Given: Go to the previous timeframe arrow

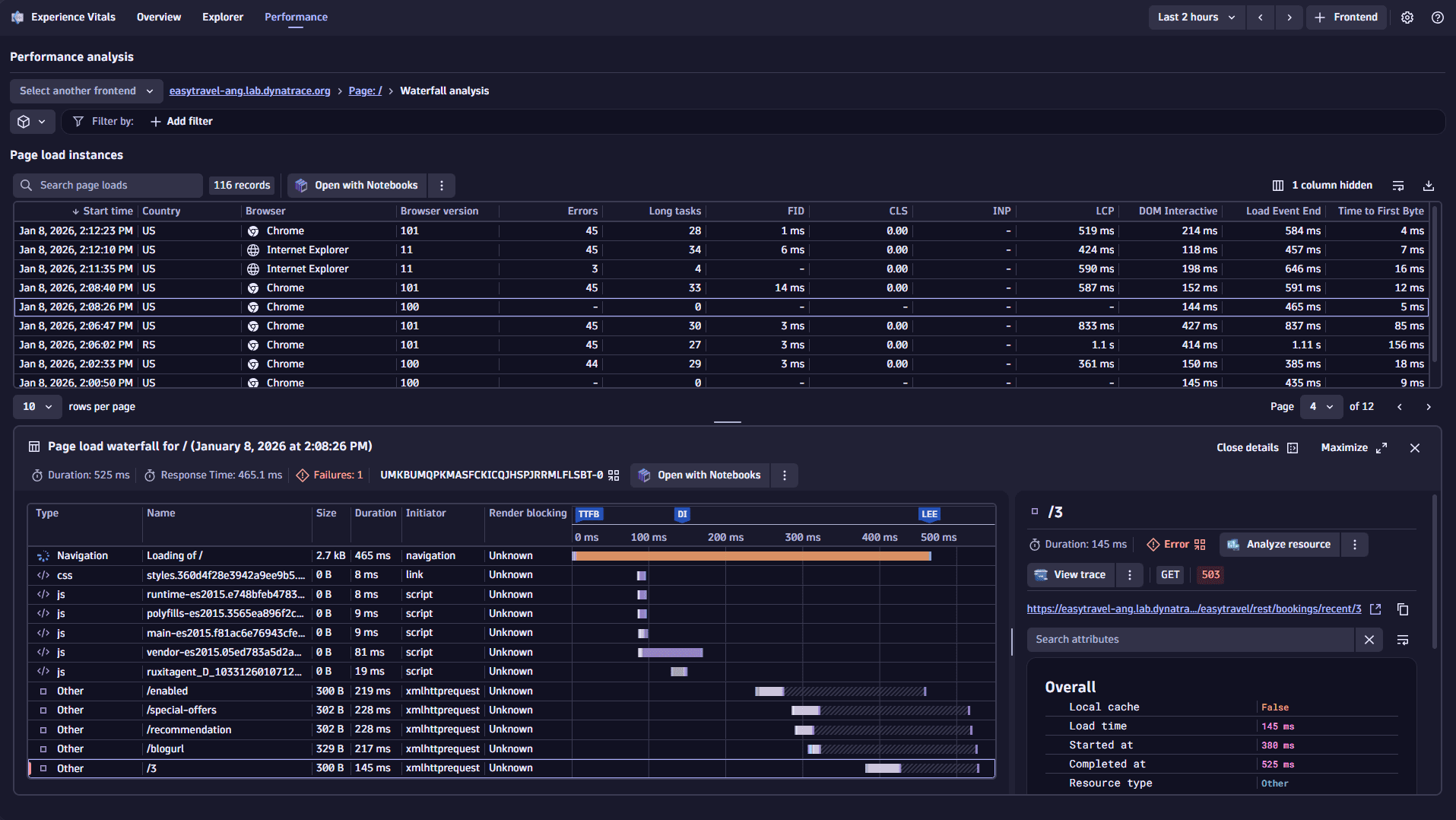Looking at the screenshot, I should pos(1260,17).
